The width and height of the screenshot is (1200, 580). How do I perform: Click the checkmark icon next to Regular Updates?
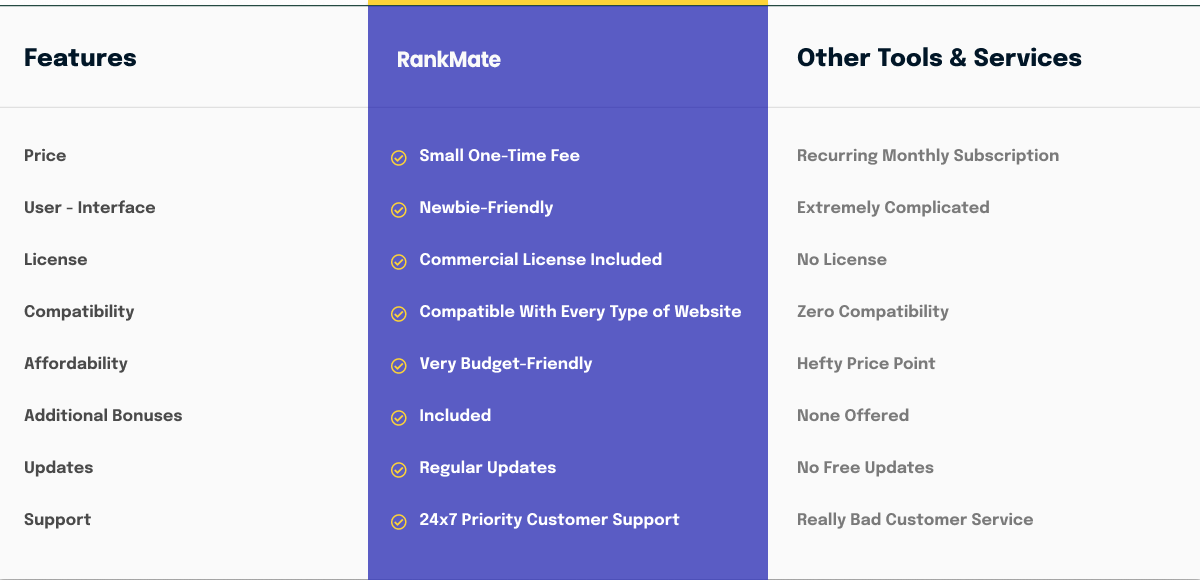398,469
